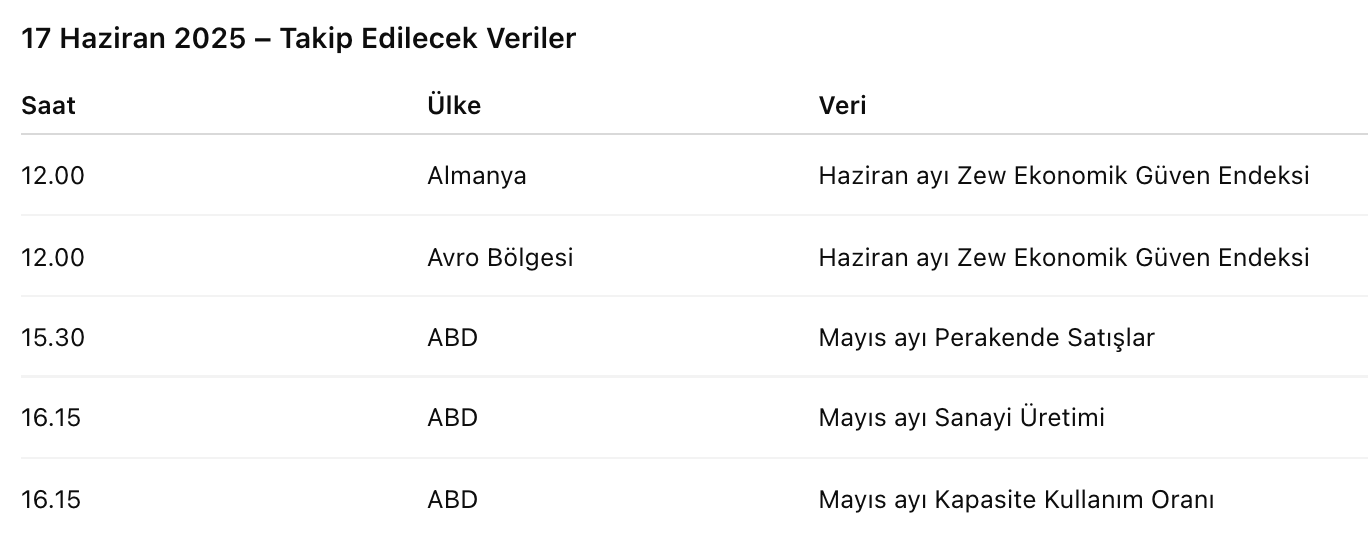The image size is (1368, 548).
Task: Select the Ülke column header
Action: click(454, 105)
